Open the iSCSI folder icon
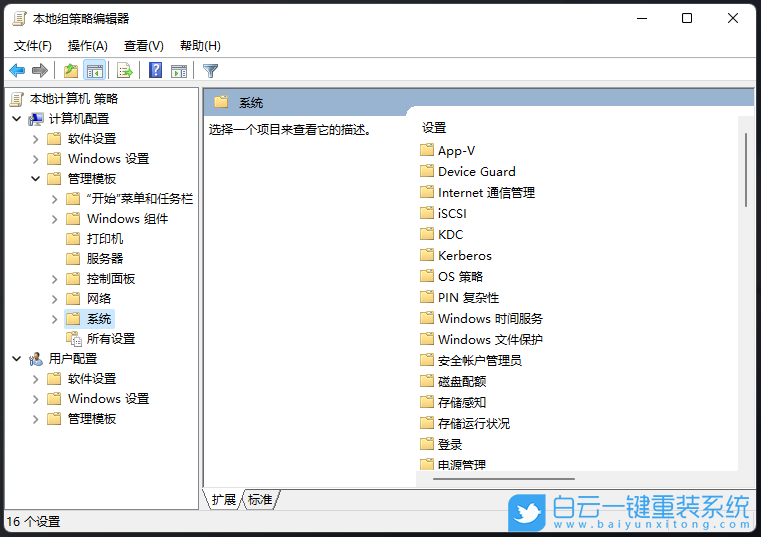761x537 pixels. (427, 213)
